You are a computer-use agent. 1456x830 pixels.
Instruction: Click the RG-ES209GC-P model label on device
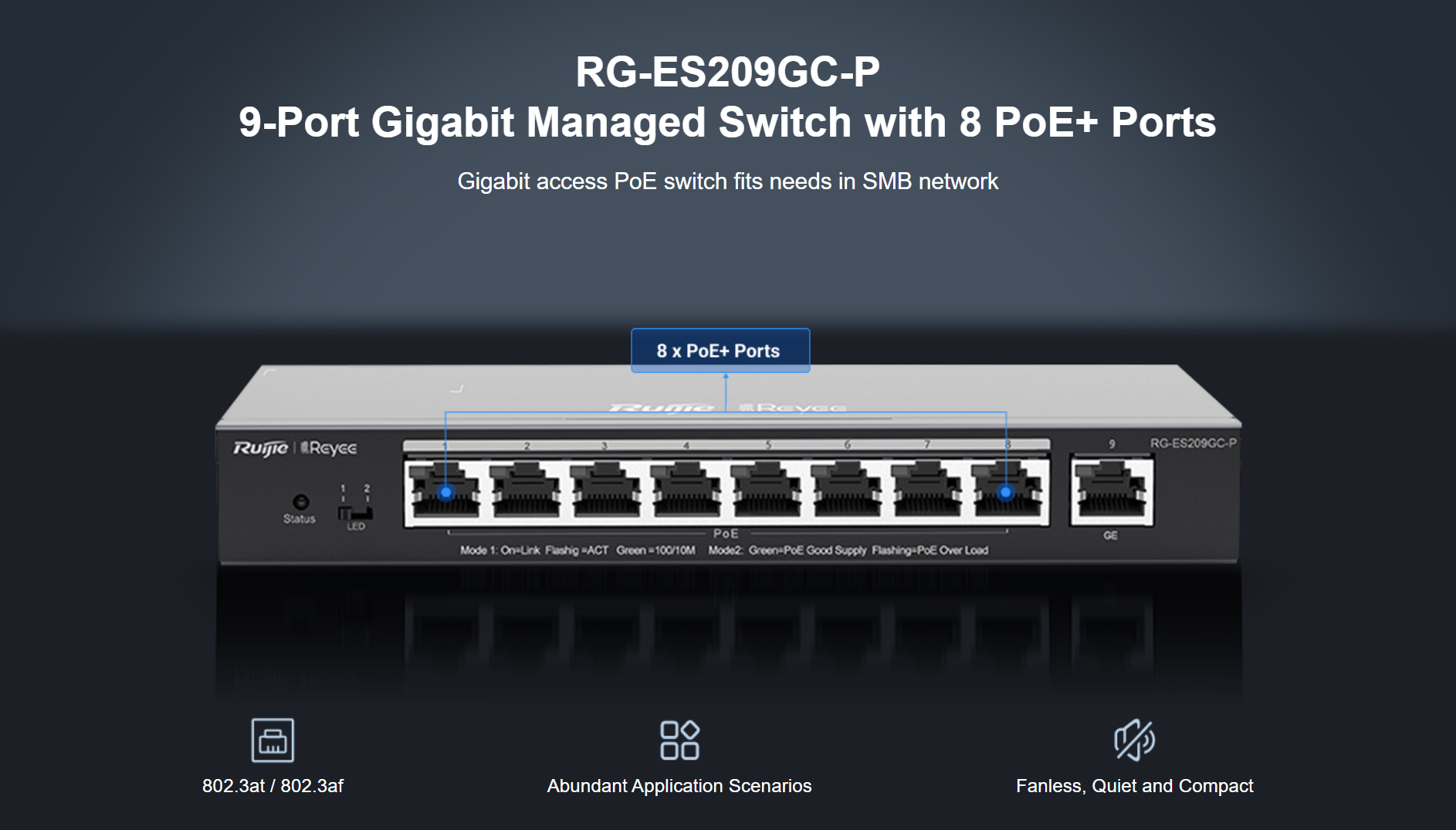1193,443
